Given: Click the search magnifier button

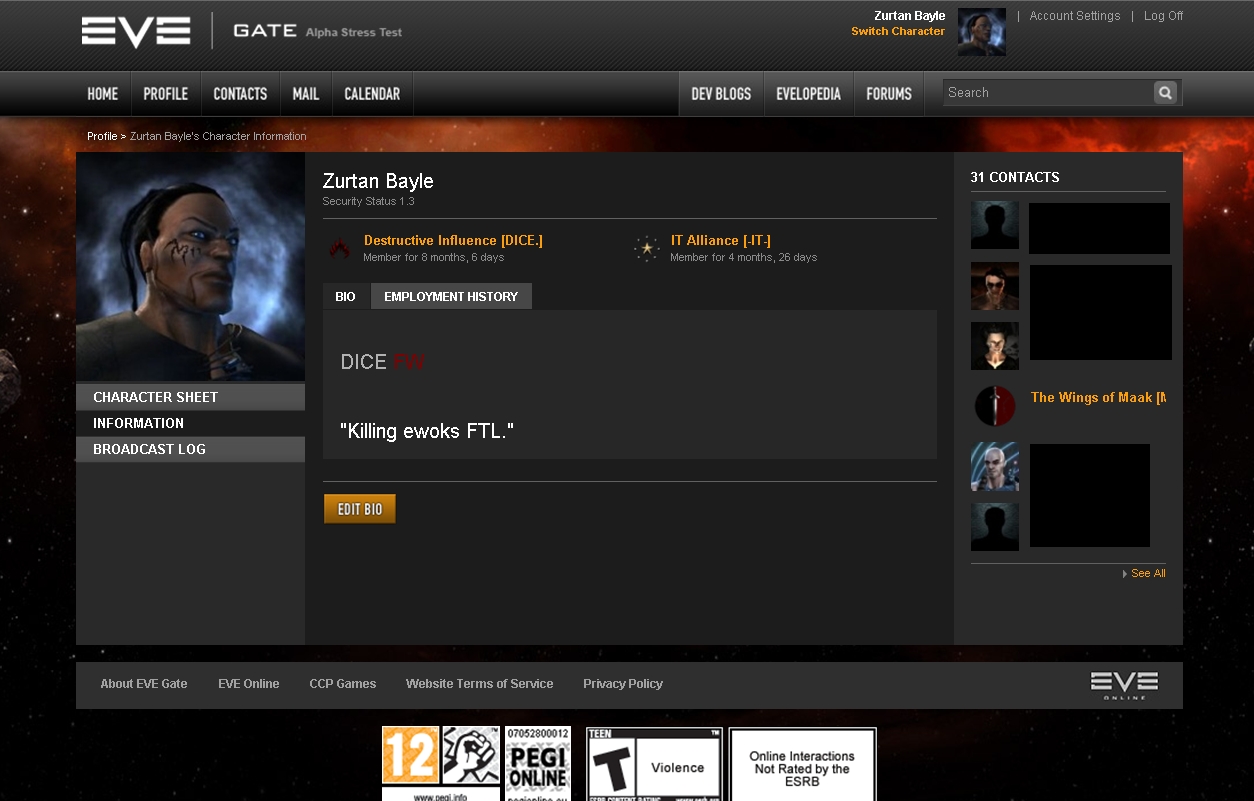Looking at the screenshot, I should pyautogui.click(x=1165, y=93).
